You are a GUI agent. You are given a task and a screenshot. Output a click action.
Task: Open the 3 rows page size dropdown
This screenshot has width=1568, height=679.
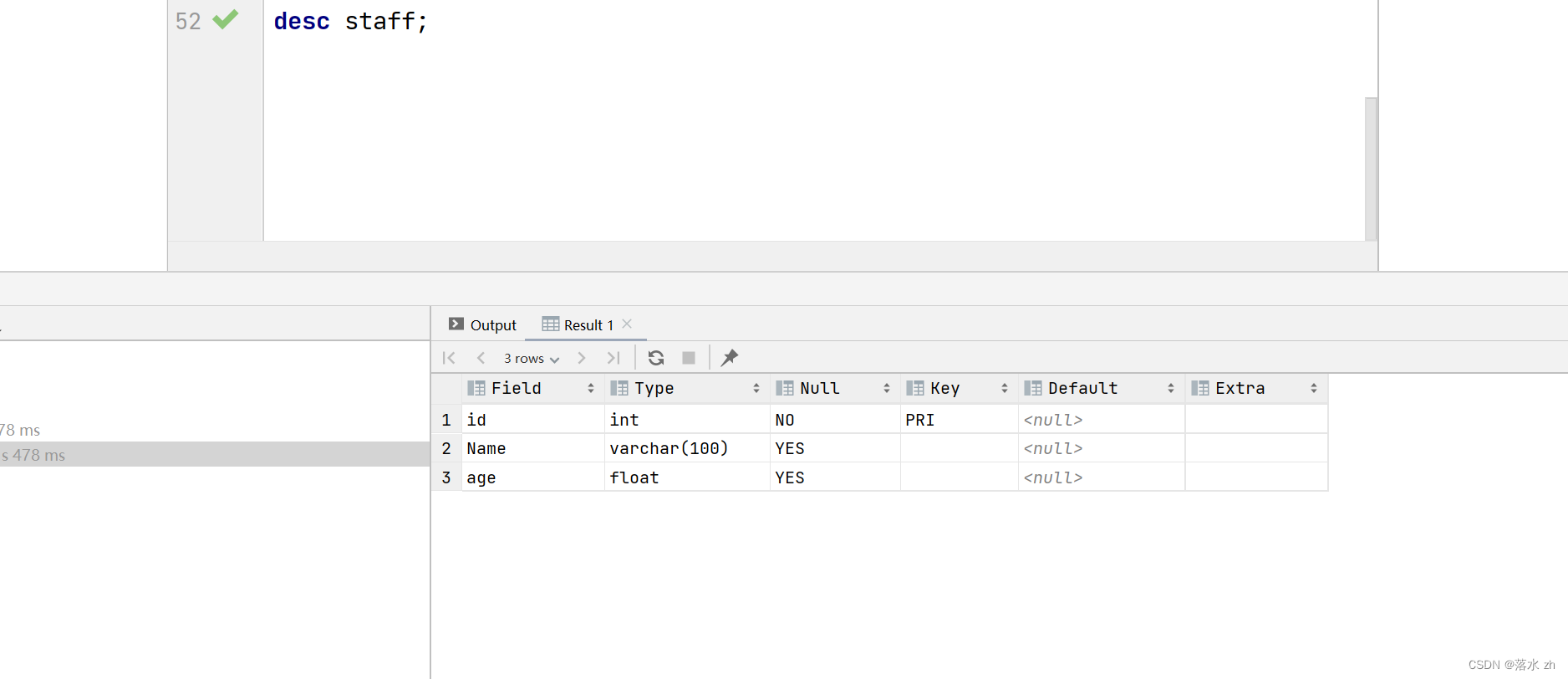532,359
